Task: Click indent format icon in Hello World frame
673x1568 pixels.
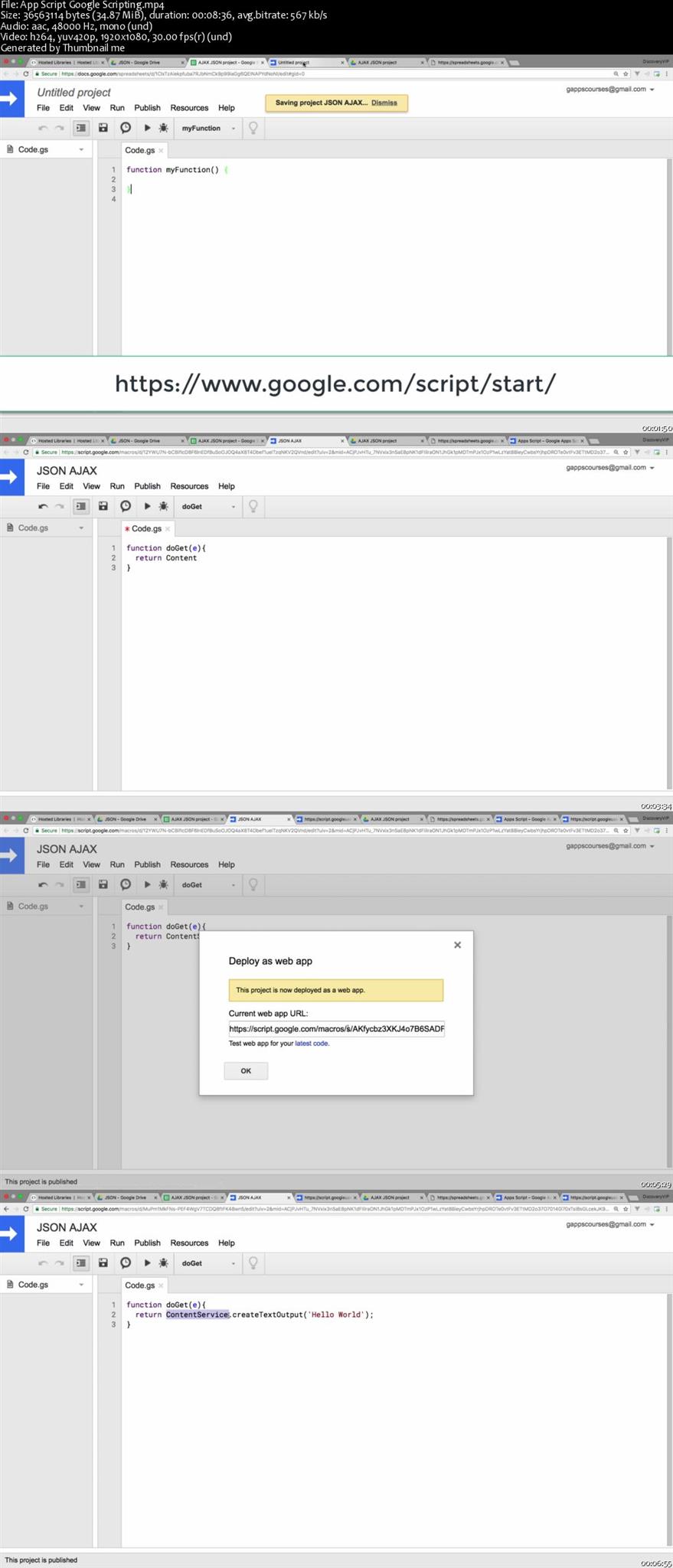Action: point(80,1263)
